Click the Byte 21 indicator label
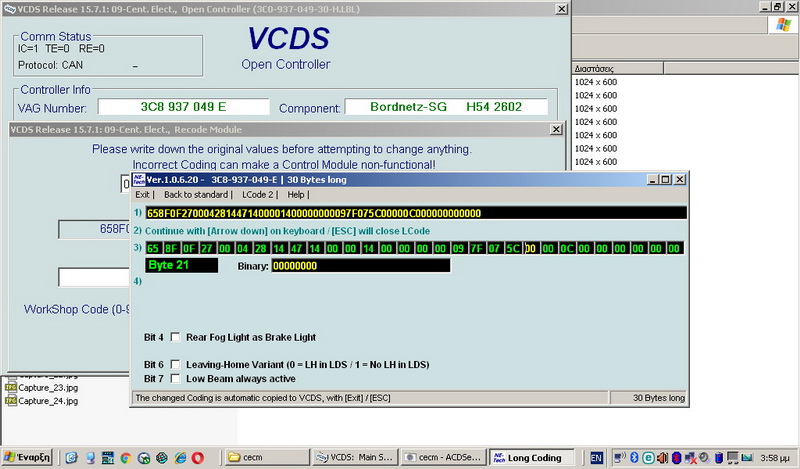 point(182,265)
